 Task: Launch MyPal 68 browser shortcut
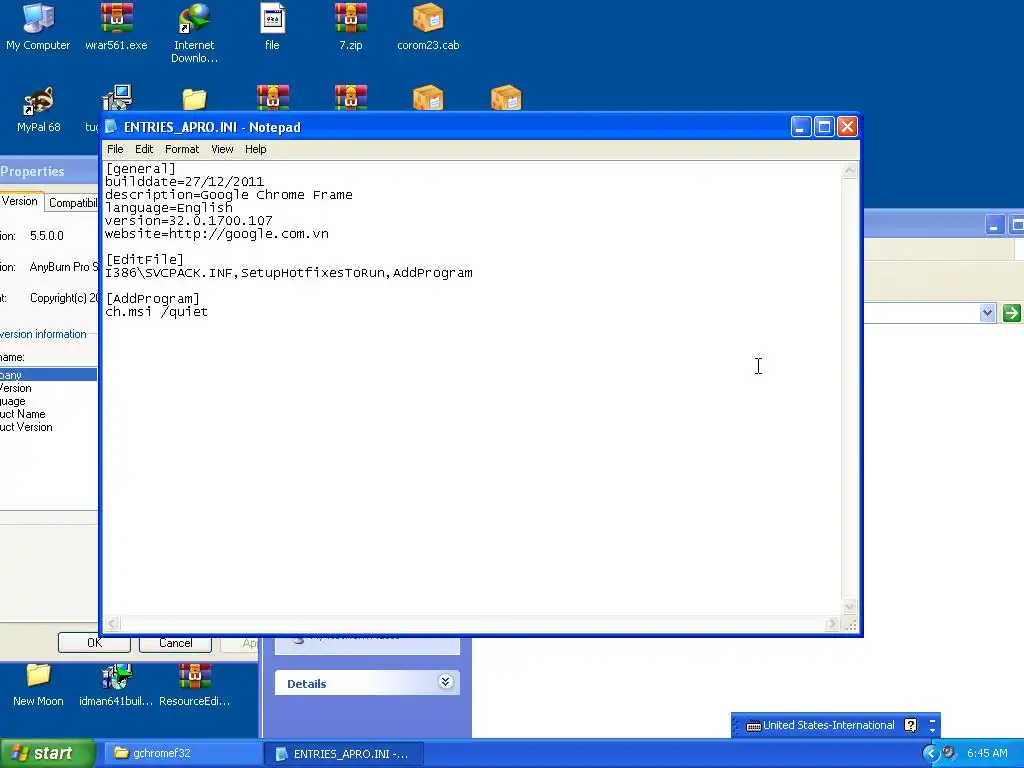(x=39, y=110)
